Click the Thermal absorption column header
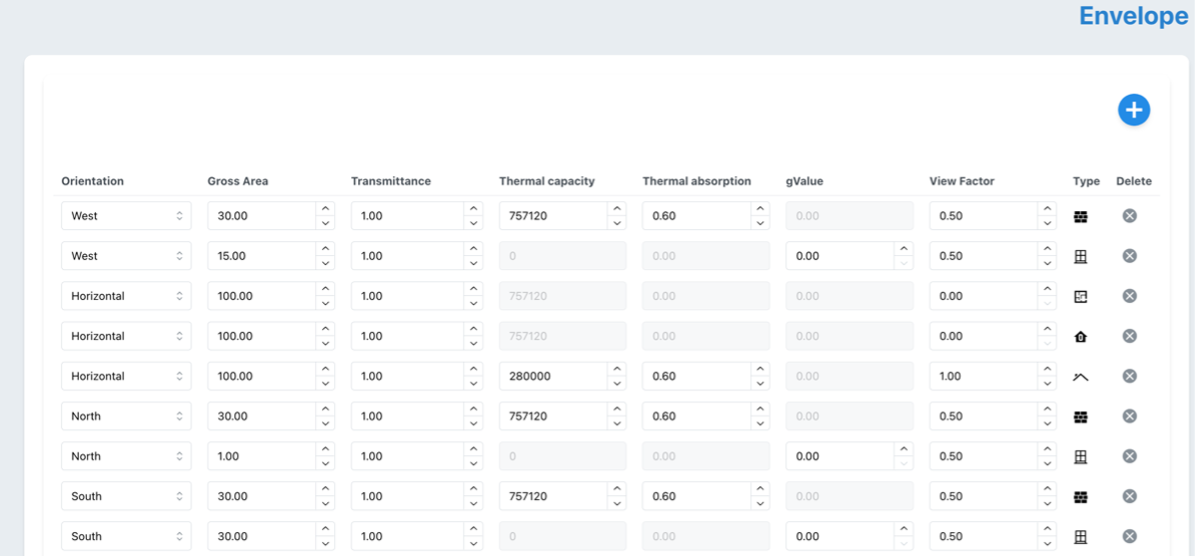 click(697, 181)
